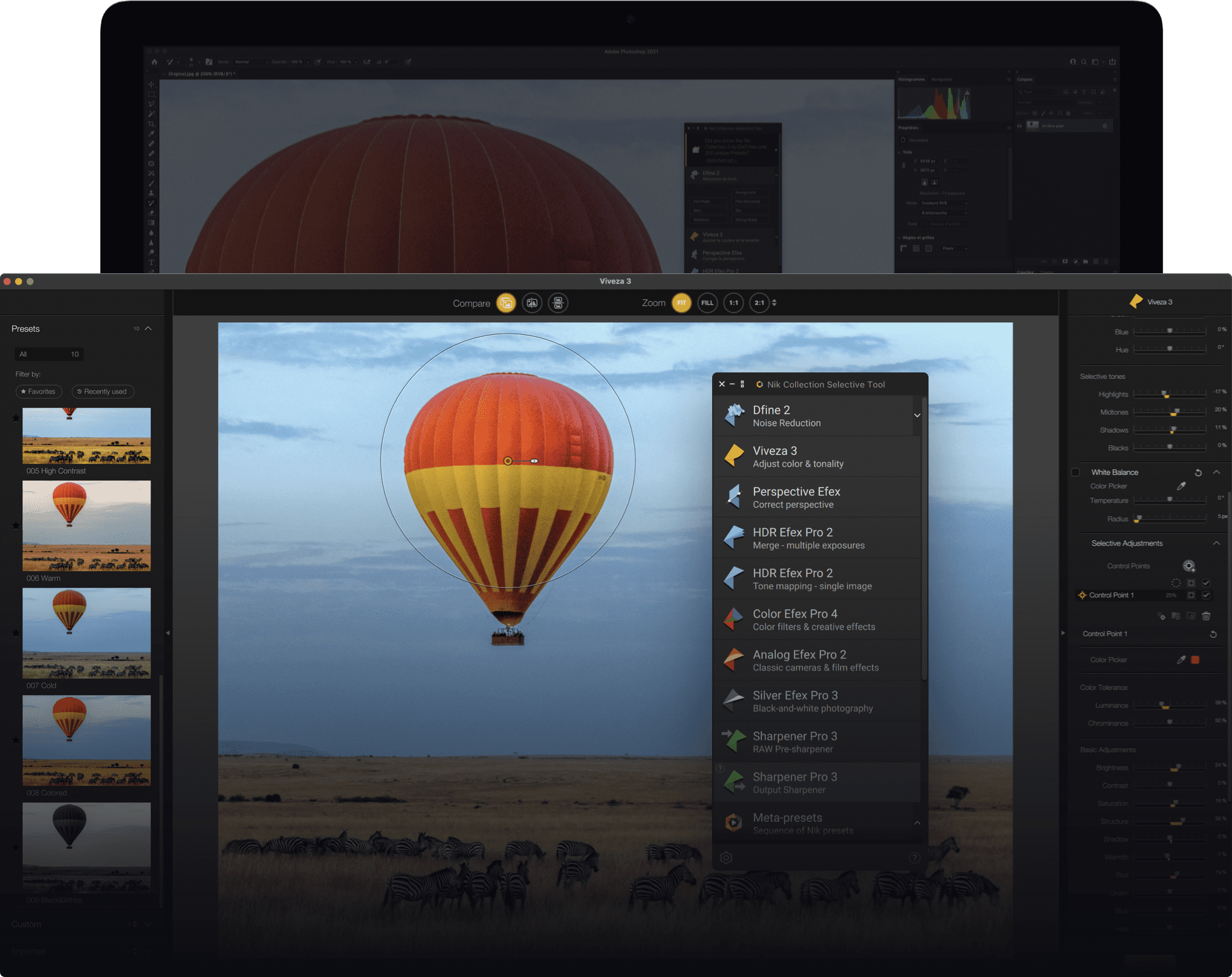This screenshot has height=977, width=1232.
Task: Click the Meta-presets icon
Action: (x=734, y=823)
